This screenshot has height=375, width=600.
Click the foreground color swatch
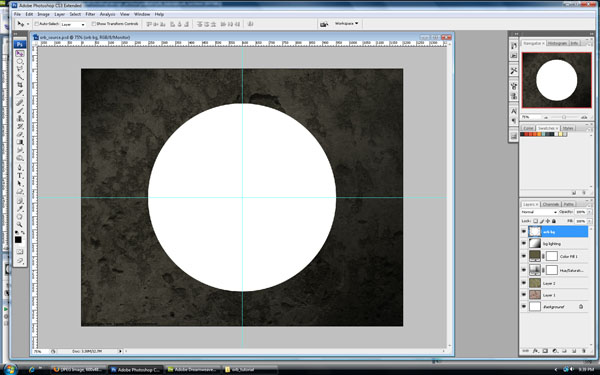click(x=18, y=240)
